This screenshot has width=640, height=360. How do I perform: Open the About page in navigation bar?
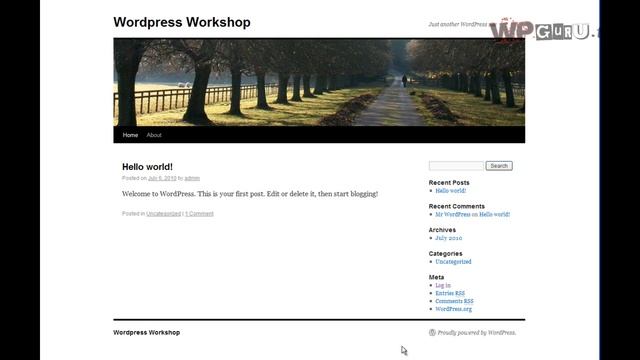point(154,135)
